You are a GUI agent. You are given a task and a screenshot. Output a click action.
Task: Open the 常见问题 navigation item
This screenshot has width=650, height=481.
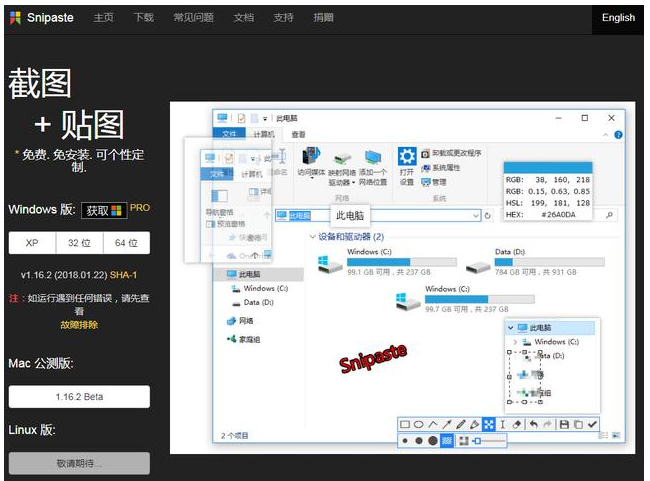[194, 17]
